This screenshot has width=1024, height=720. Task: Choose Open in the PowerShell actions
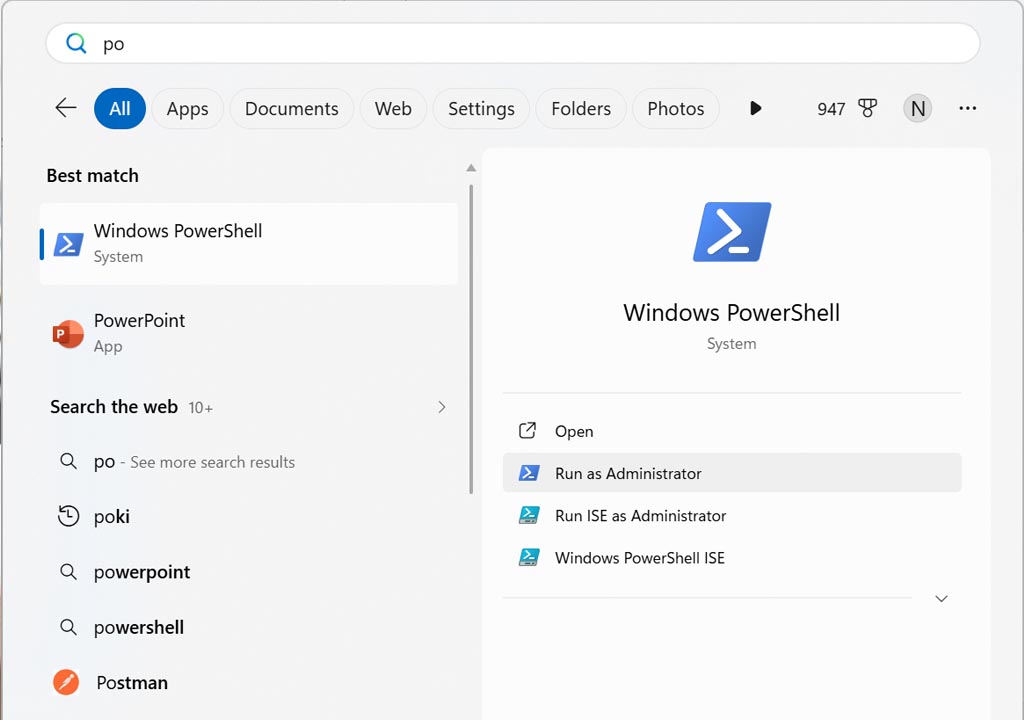(732, 431)
